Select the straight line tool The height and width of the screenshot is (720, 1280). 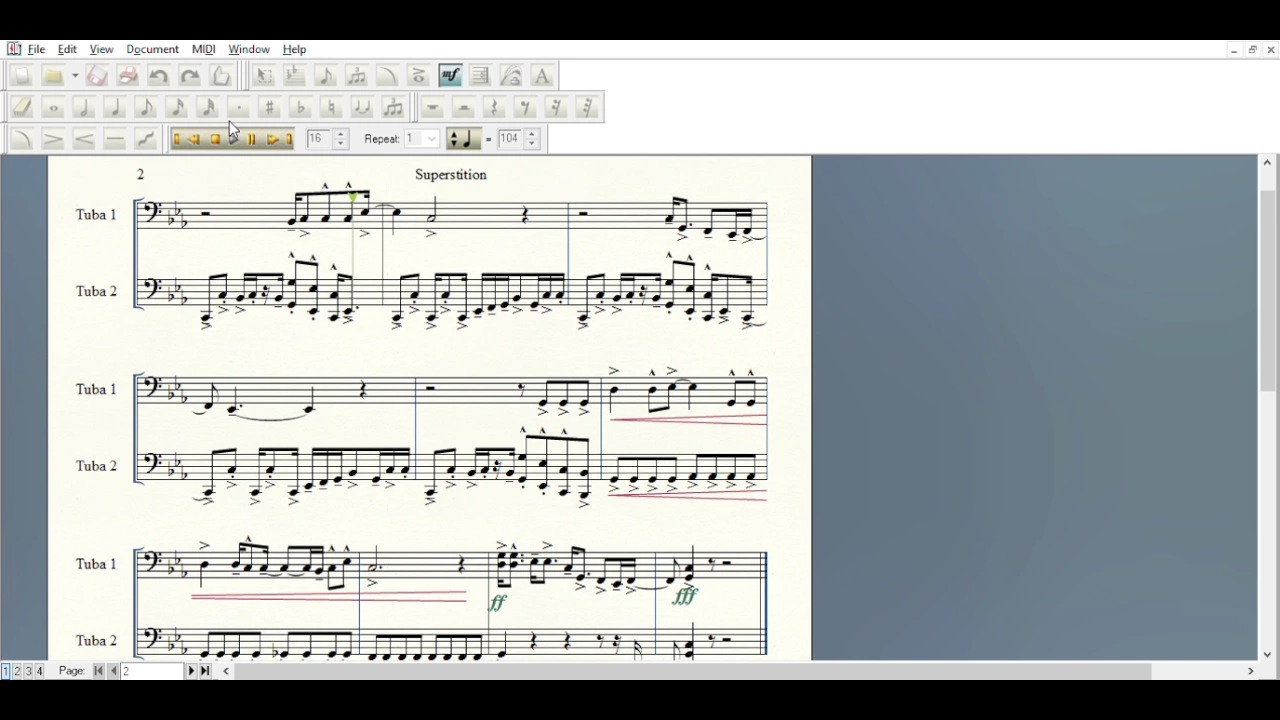coord(115,139)
